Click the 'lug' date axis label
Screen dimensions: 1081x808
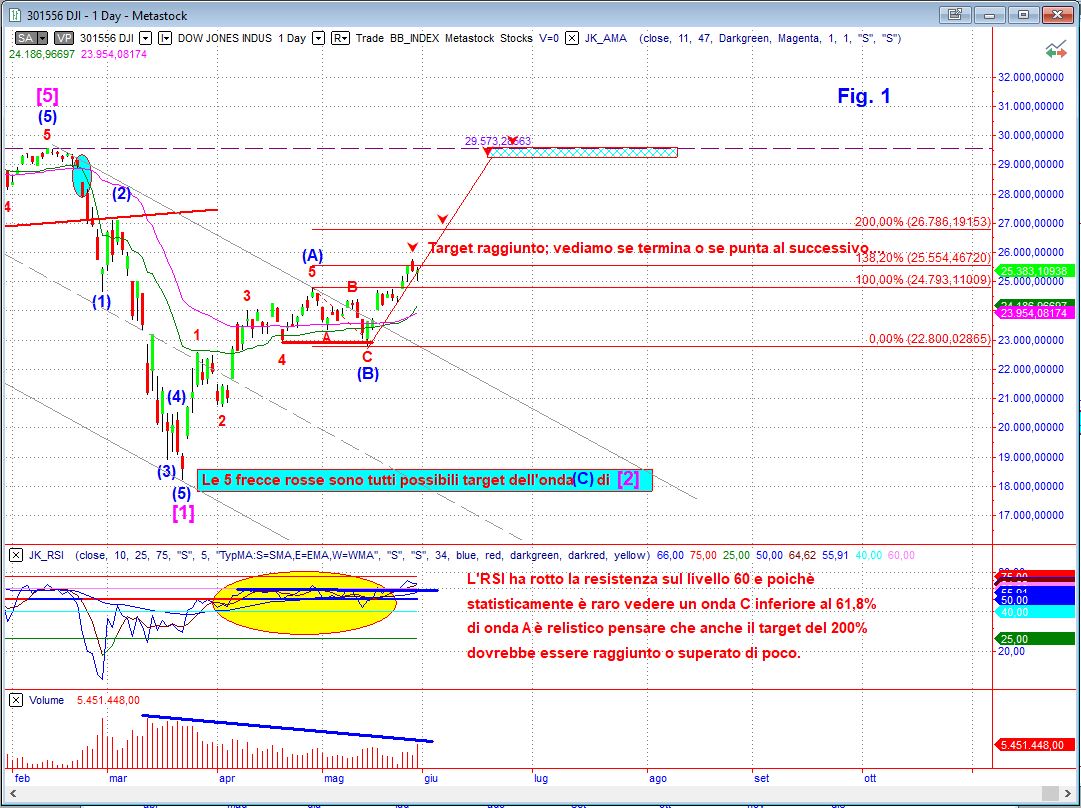coord(541,778)
